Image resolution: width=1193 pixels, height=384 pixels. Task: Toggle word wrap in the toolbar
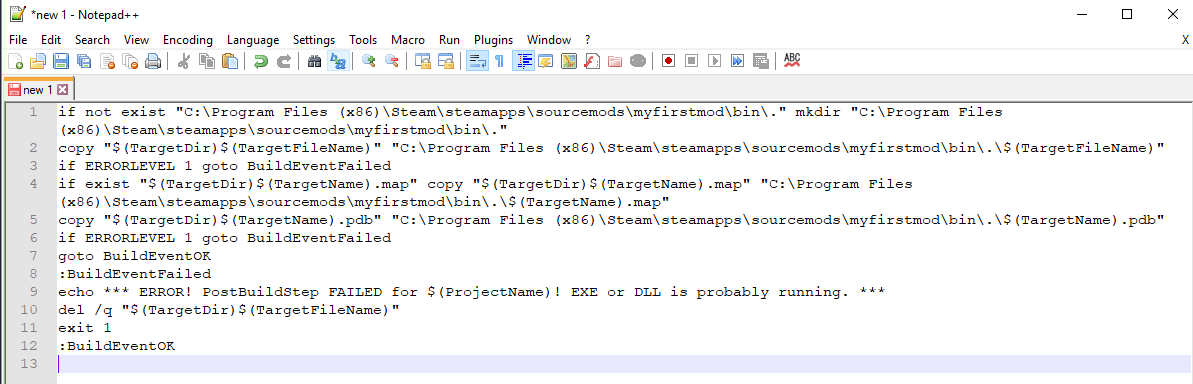[x=477, y=62]
